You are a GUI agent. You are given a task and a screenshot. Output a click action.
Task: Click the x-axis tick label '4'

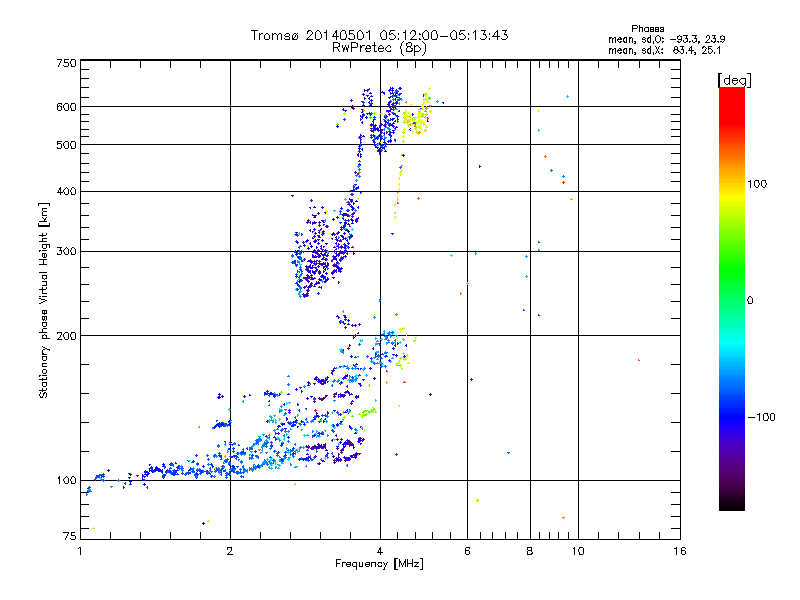click(x=380, y=551)
